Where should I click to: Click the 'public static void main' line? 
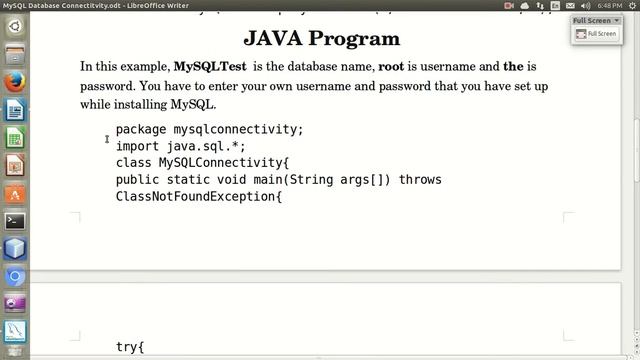(x=279, y=180)
